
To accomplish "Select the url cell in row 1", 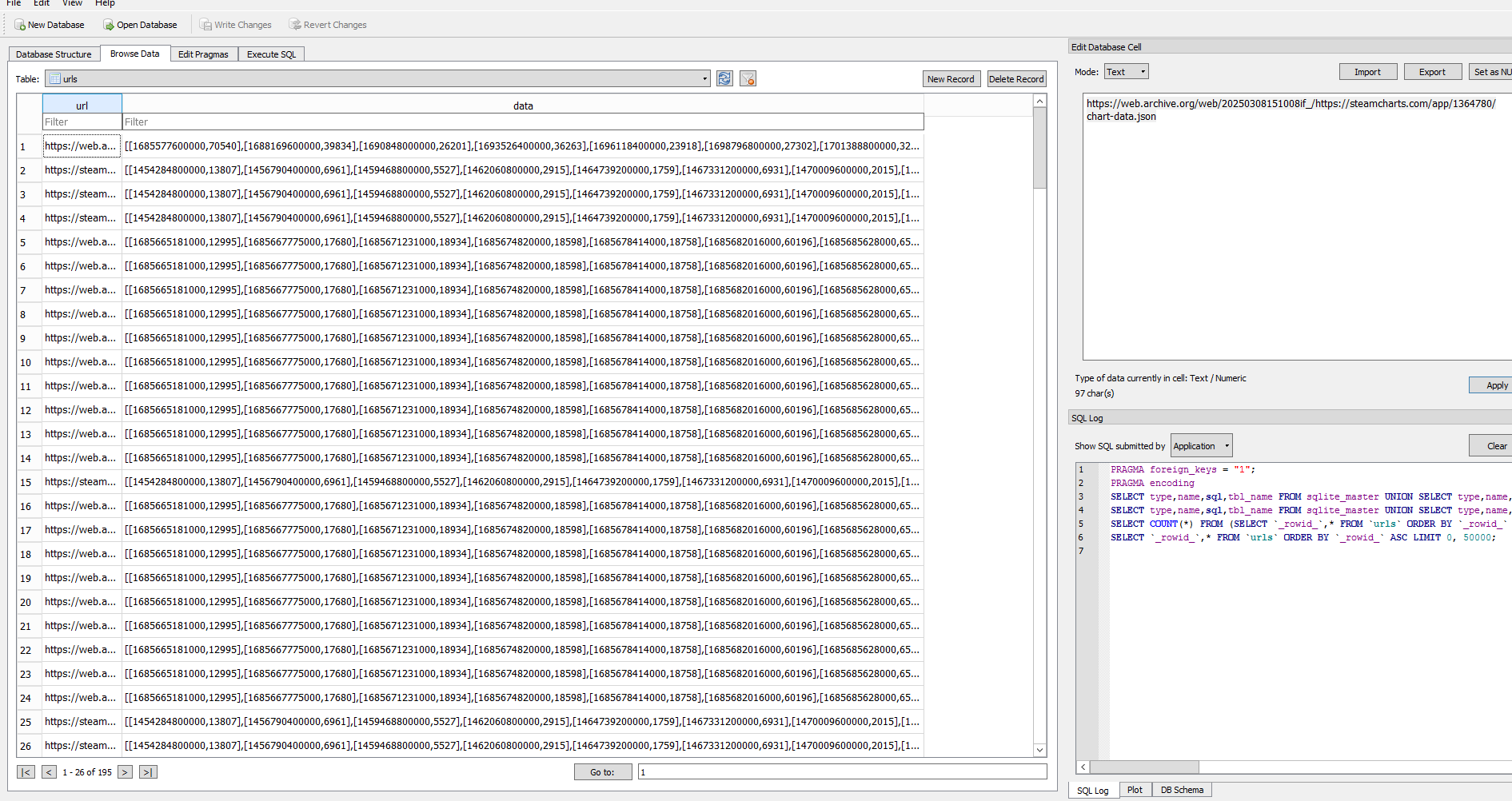I will point(82,146).
